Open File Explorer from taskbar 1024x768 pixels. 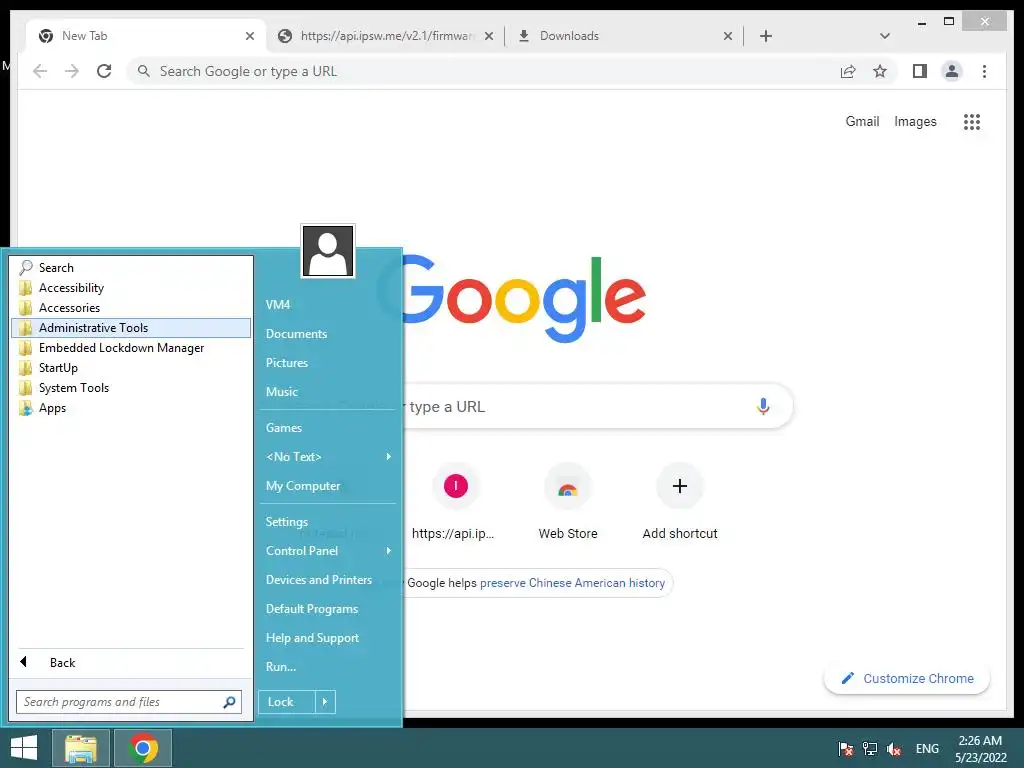coord(81,748)
